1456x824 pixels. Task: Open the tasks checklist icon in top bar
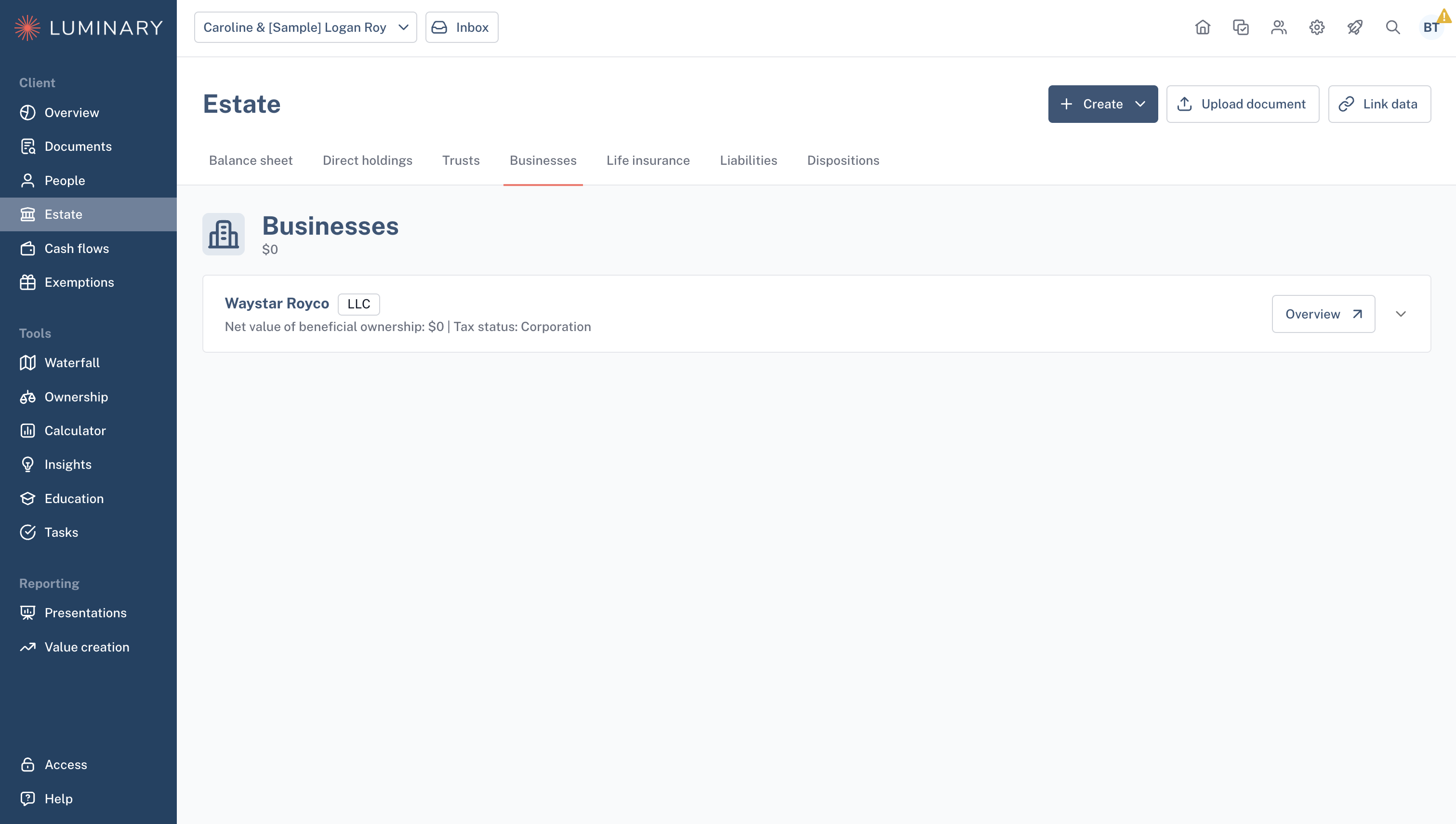tap(1241, 27)
